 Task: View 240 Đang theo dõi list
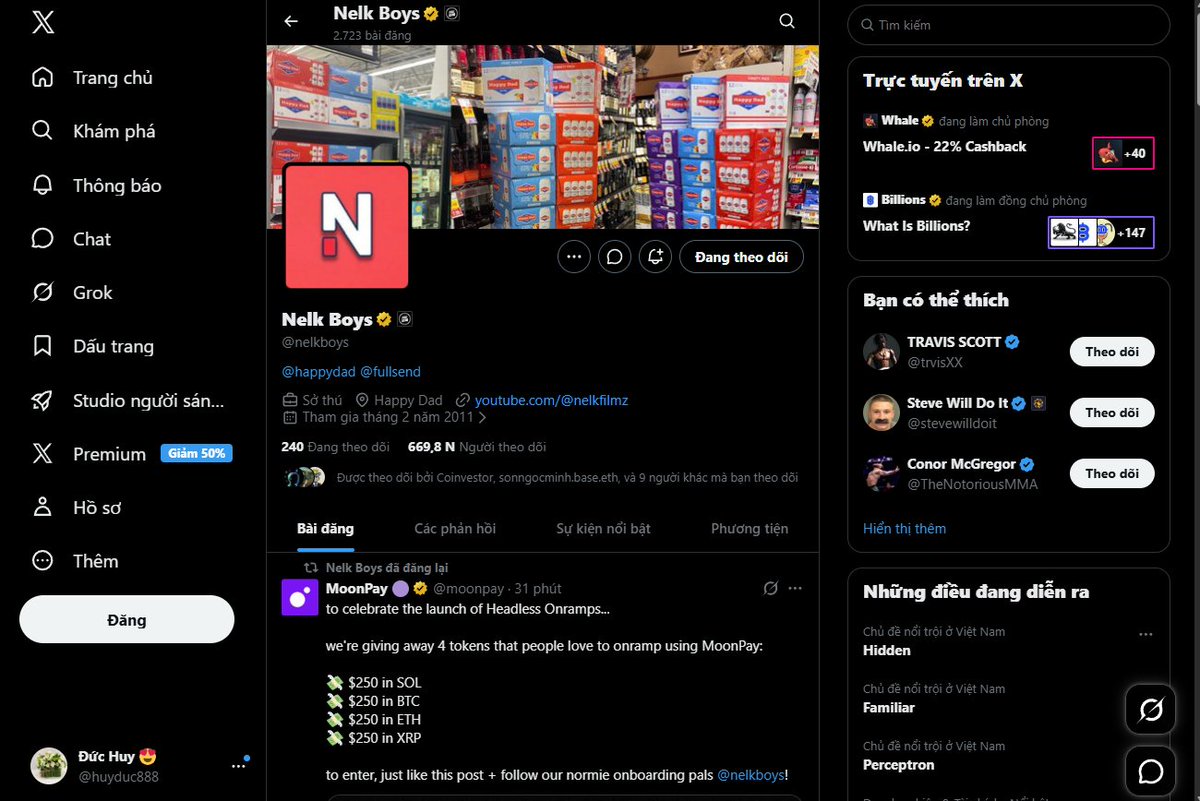[x=335, y=447]
